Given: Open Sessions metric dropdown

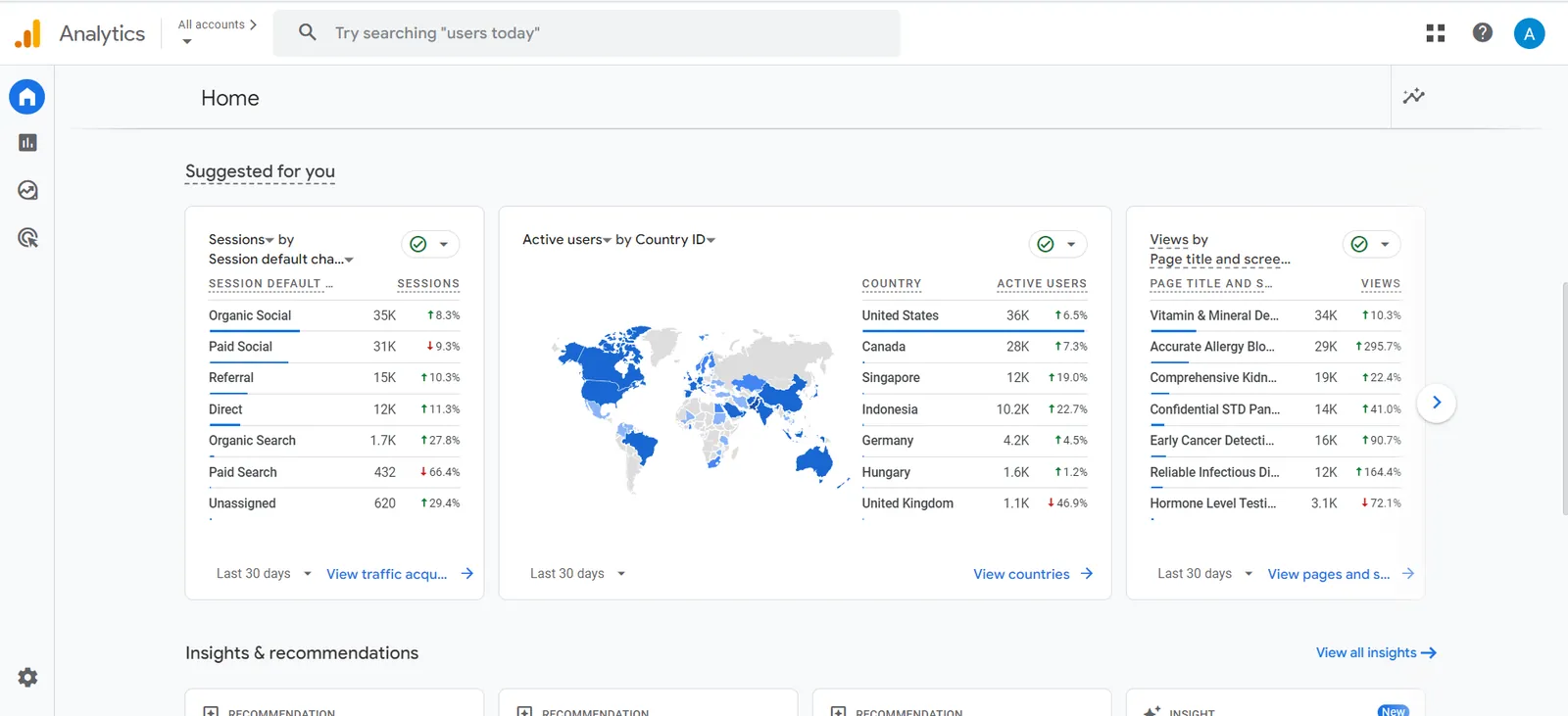Looking at the screenshot, I should click(241, 239).
